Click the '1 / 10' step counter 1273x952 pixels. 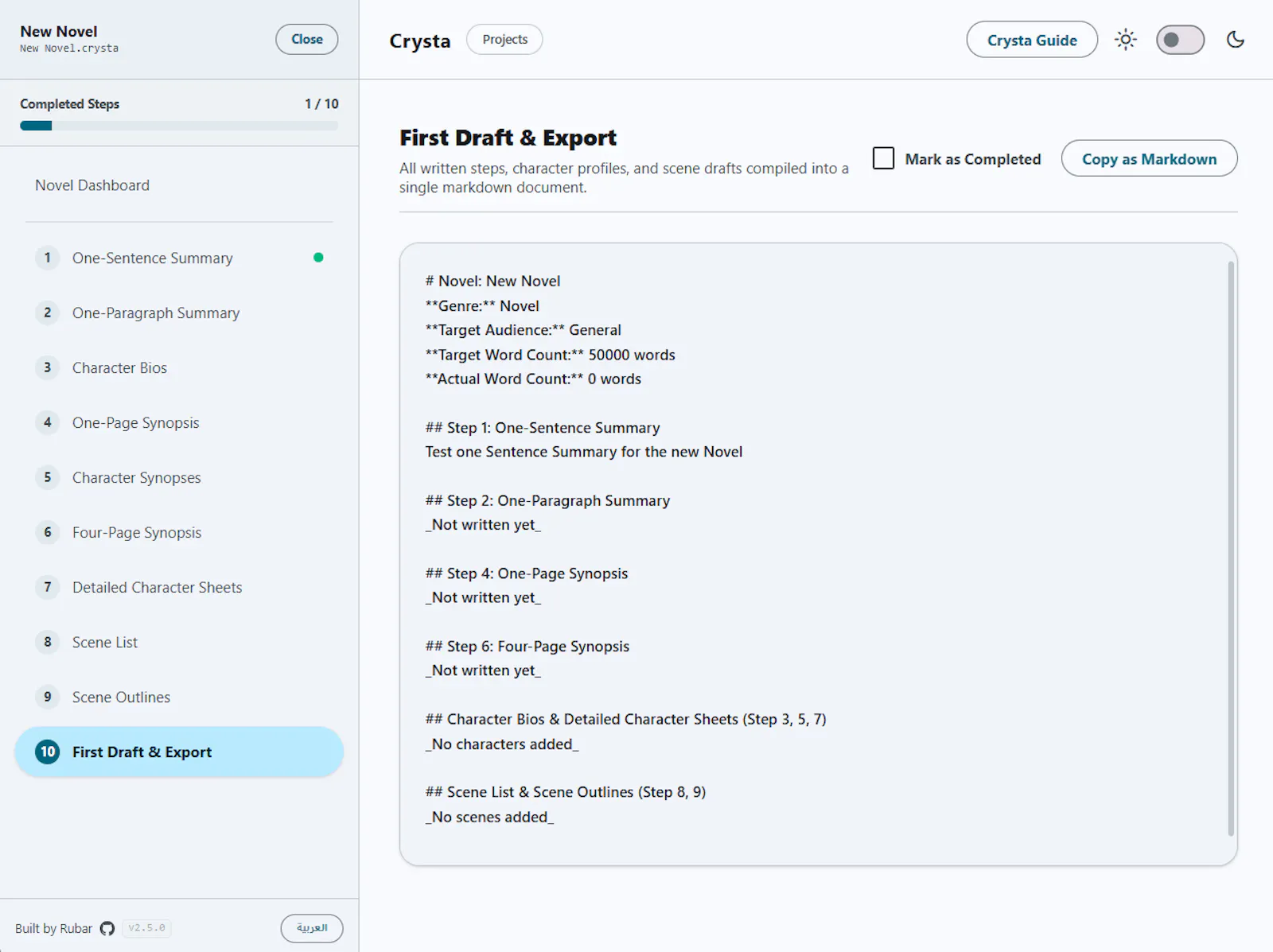[321, 104]
